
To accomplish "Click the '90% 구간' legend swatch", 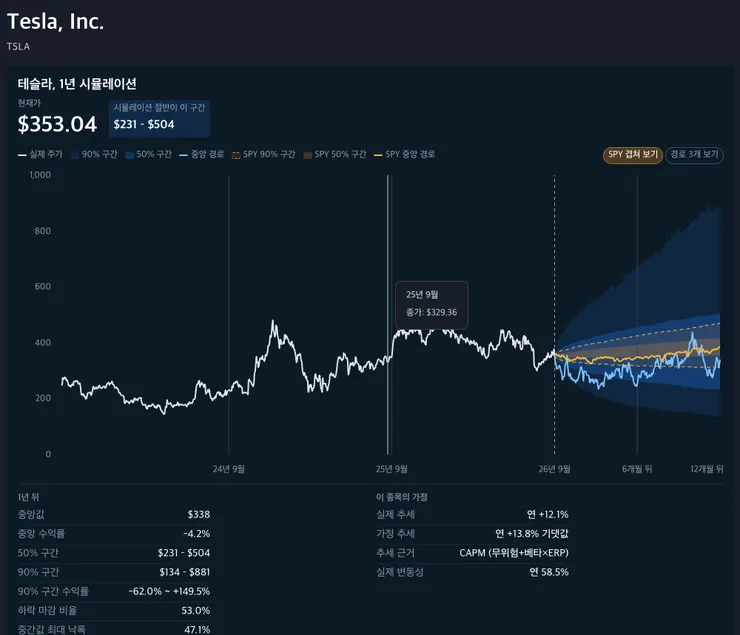I will click(75, 155).
